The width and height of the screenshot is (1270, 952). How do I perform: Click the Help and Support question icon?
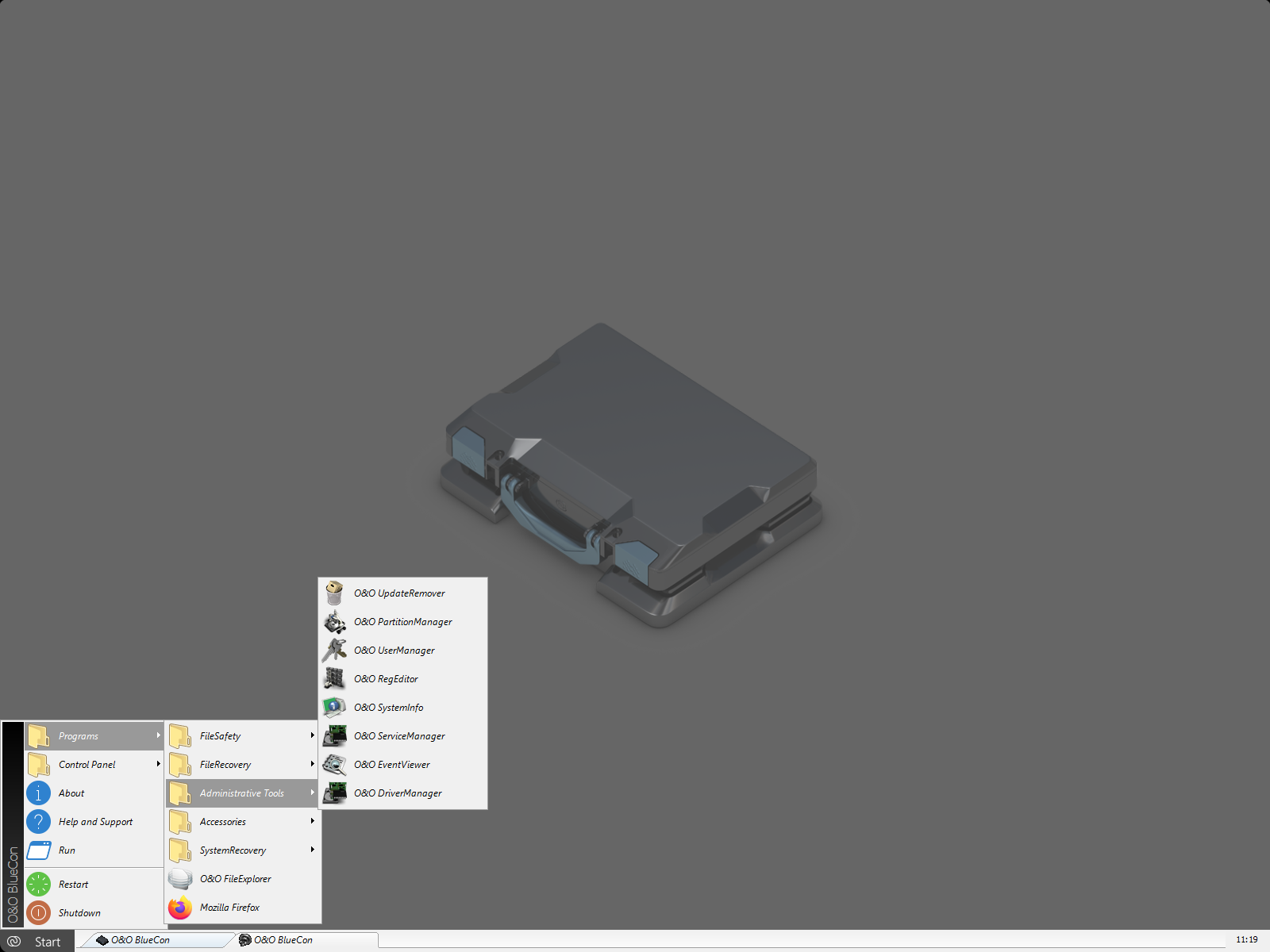point(39,821)
